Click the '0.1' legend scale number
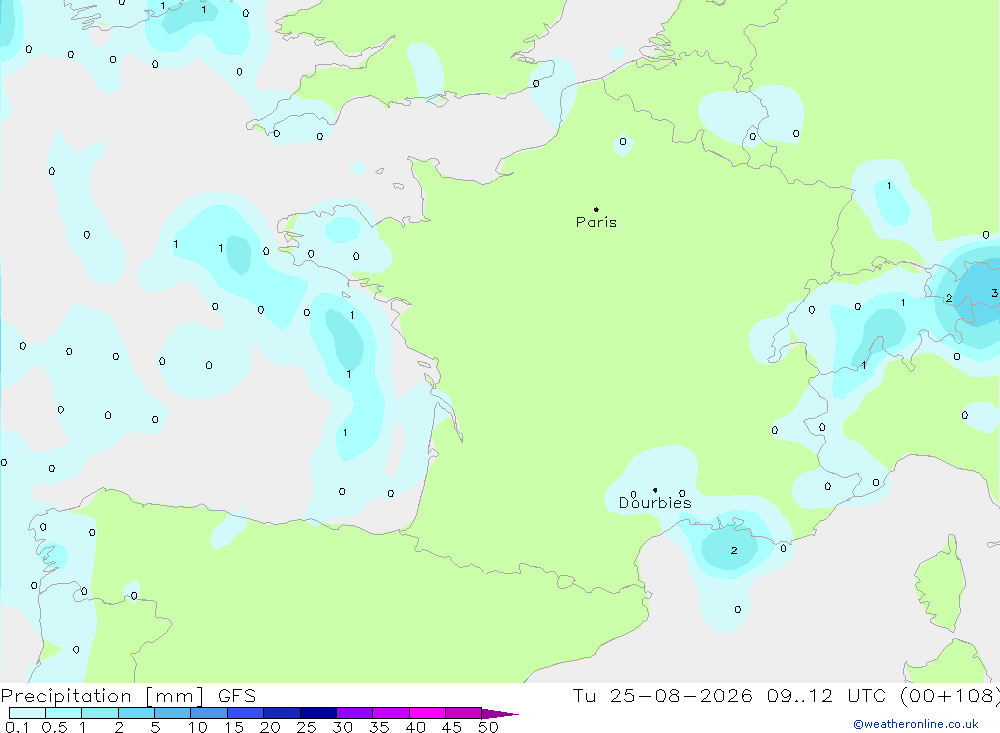This screenshot has height=733, width=1000. click(17, 727)
